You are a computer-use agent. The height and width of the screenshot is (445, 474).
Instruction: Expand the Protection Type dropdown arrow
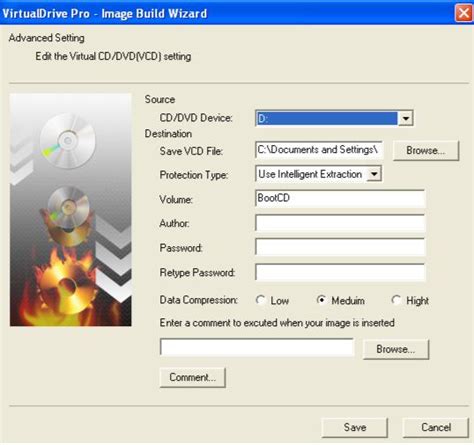[x=374, y=174]
